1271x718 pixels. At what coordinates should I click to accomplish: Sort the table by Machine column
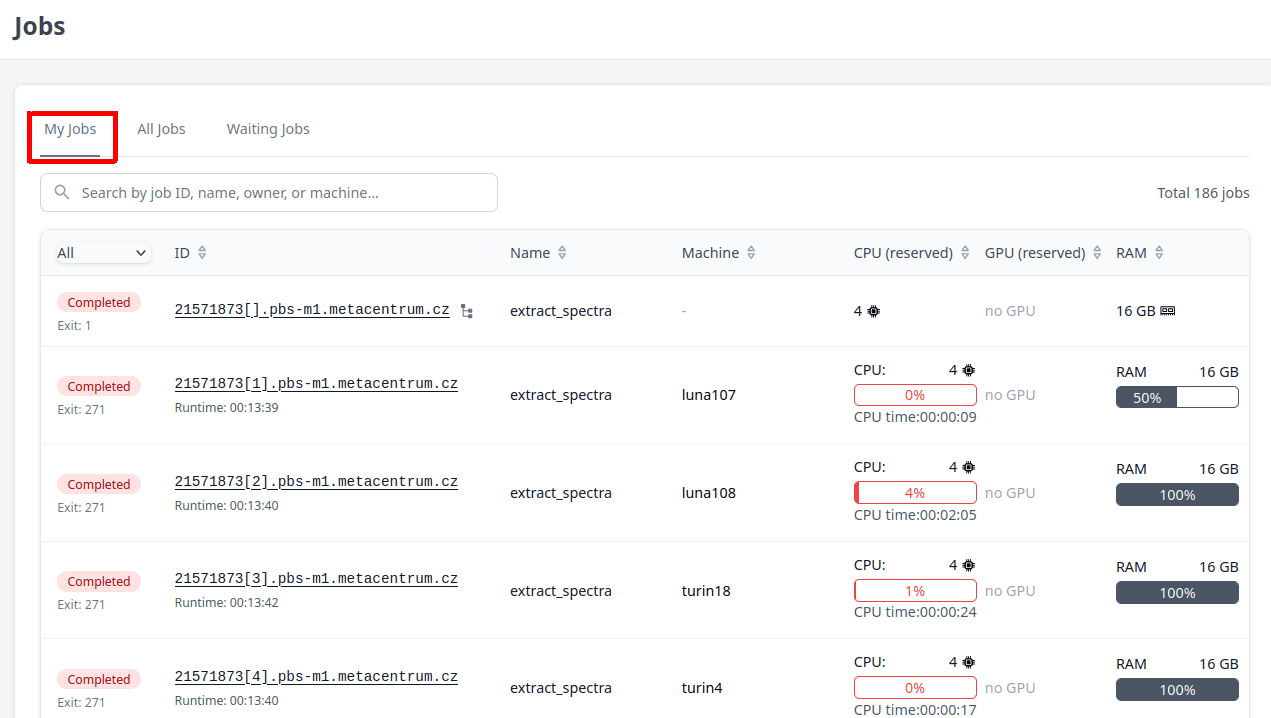tap(719, 253)
